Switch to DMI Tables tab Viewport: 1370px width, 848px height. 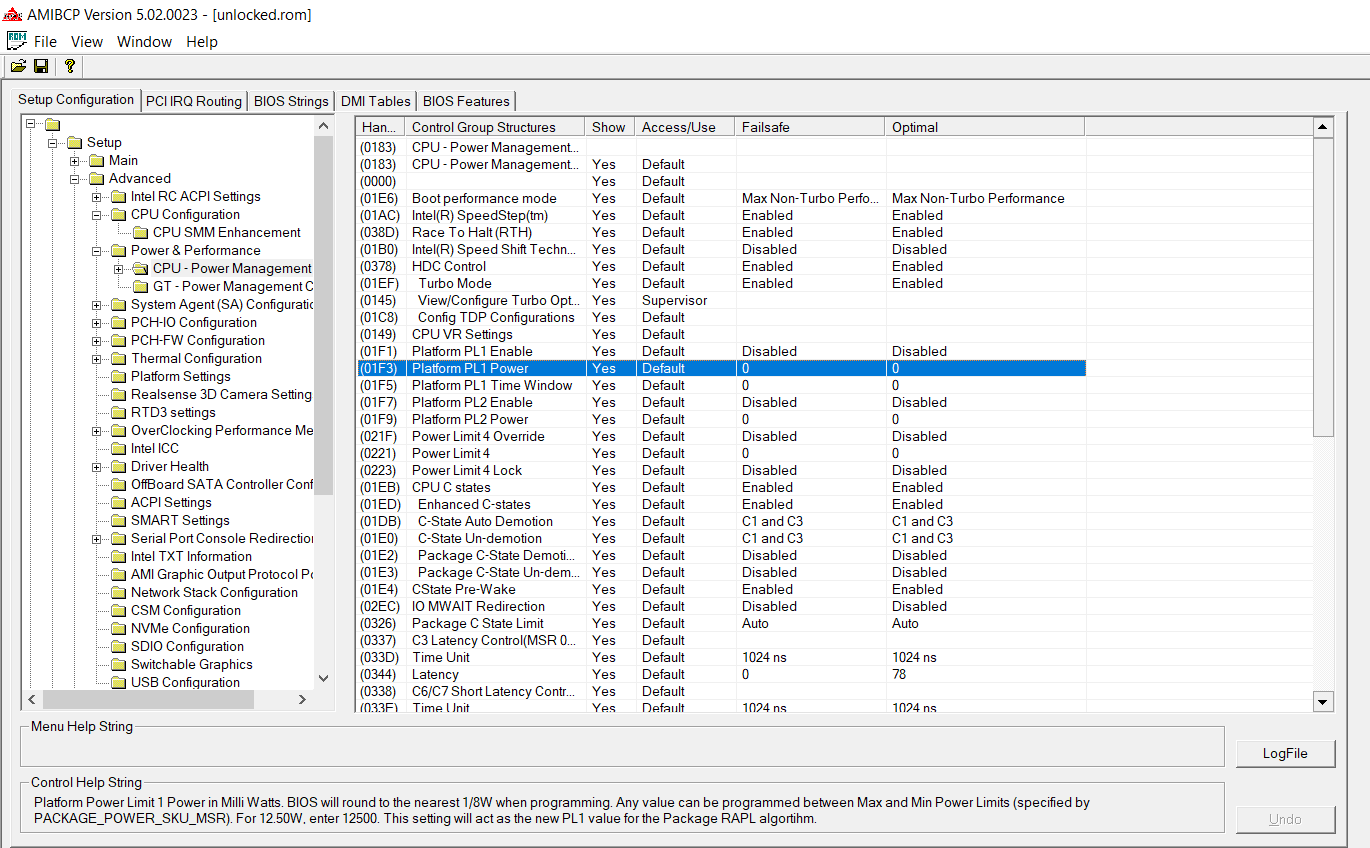coord(375,101)
